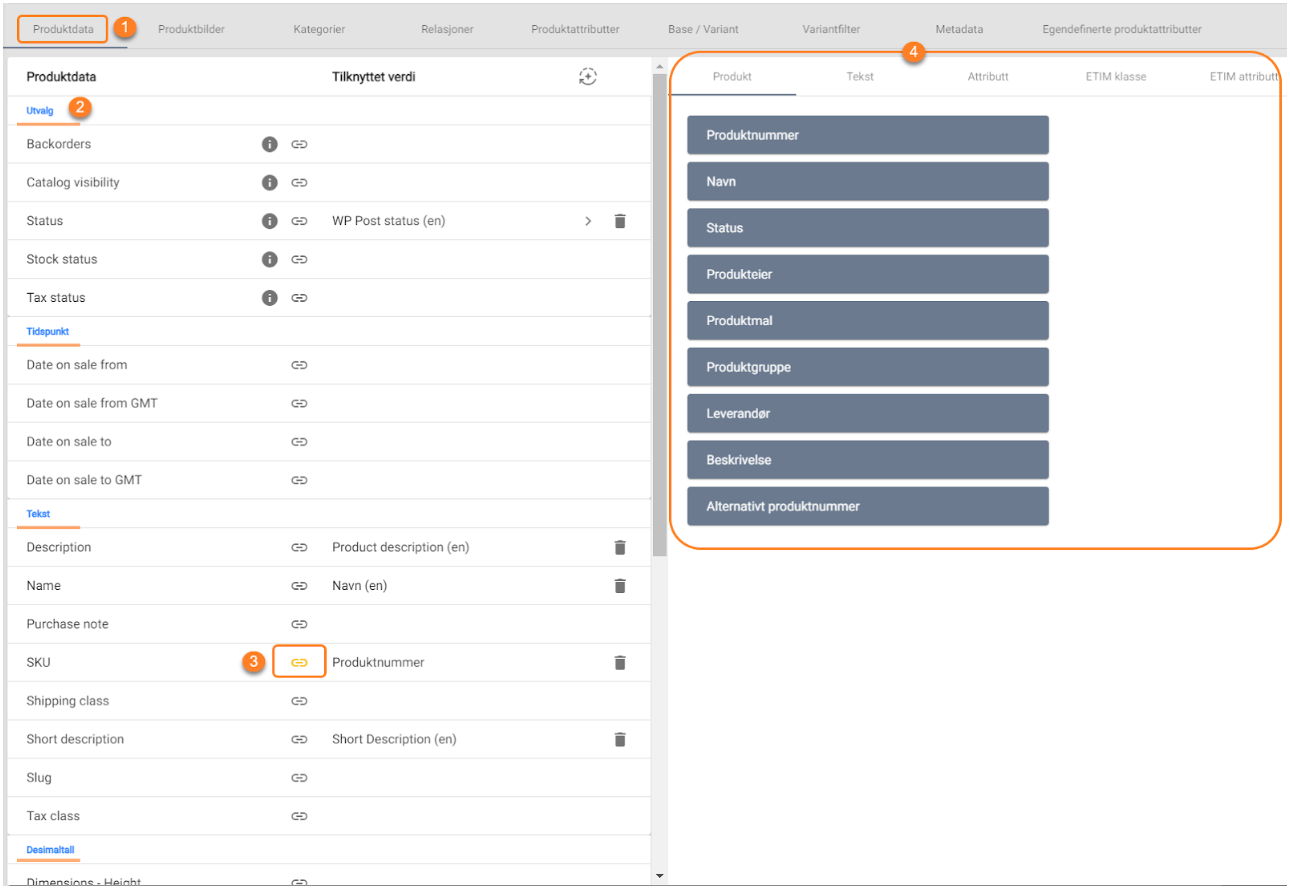This screenshot has height=888, width=1290.
Task: Select the Produkt tab in the right panel
Action: tap(732, 76)
